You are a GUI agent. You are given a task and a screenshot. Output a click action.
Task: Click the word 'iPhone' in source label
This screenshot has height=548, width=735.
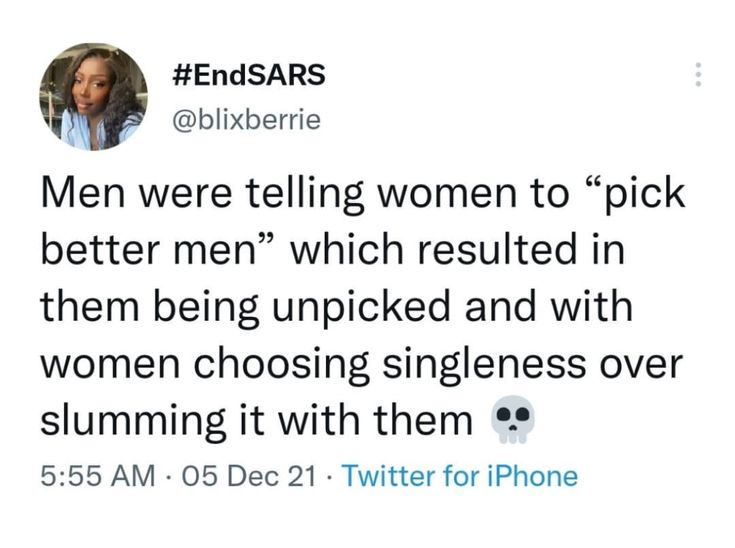[x=532, y=476]
